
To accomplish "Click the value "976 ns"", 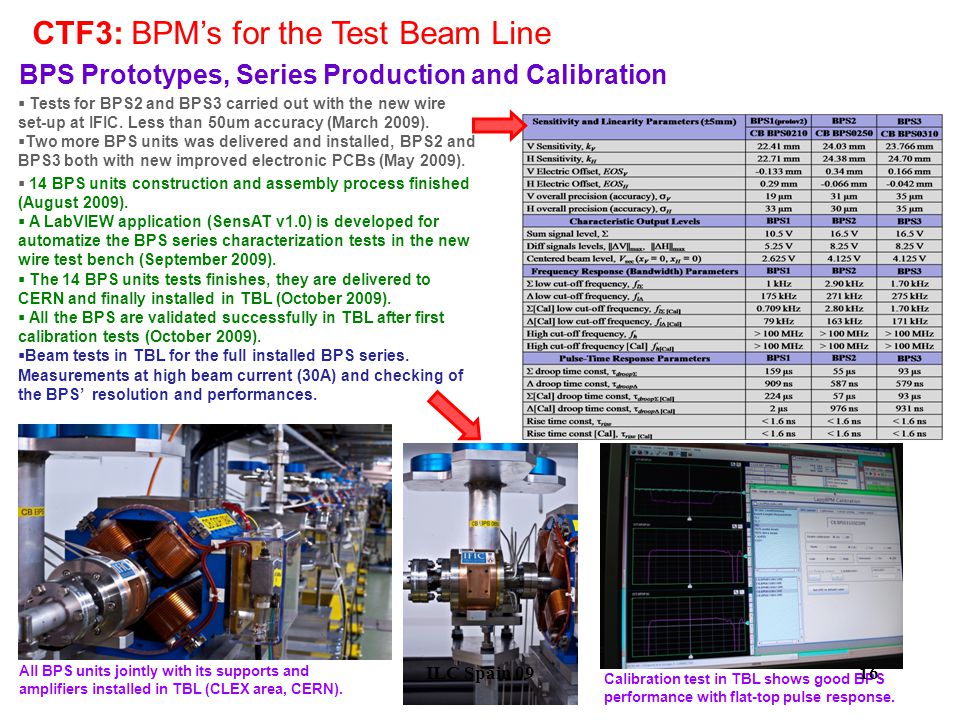I will coord(844,408).
